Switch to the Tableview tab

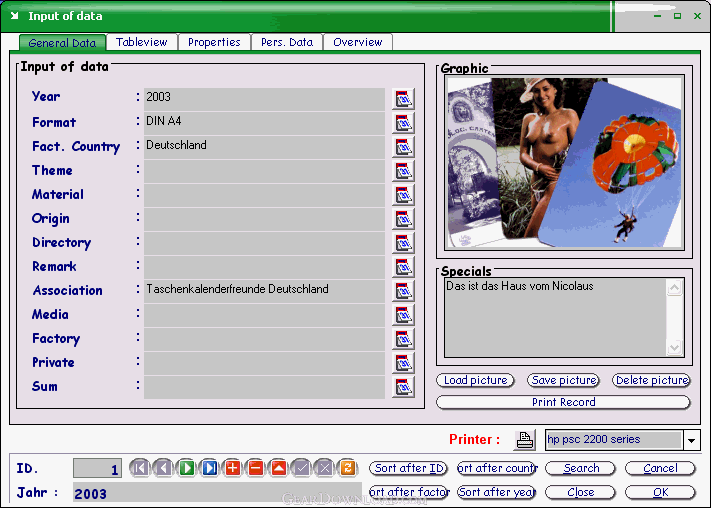142,42
